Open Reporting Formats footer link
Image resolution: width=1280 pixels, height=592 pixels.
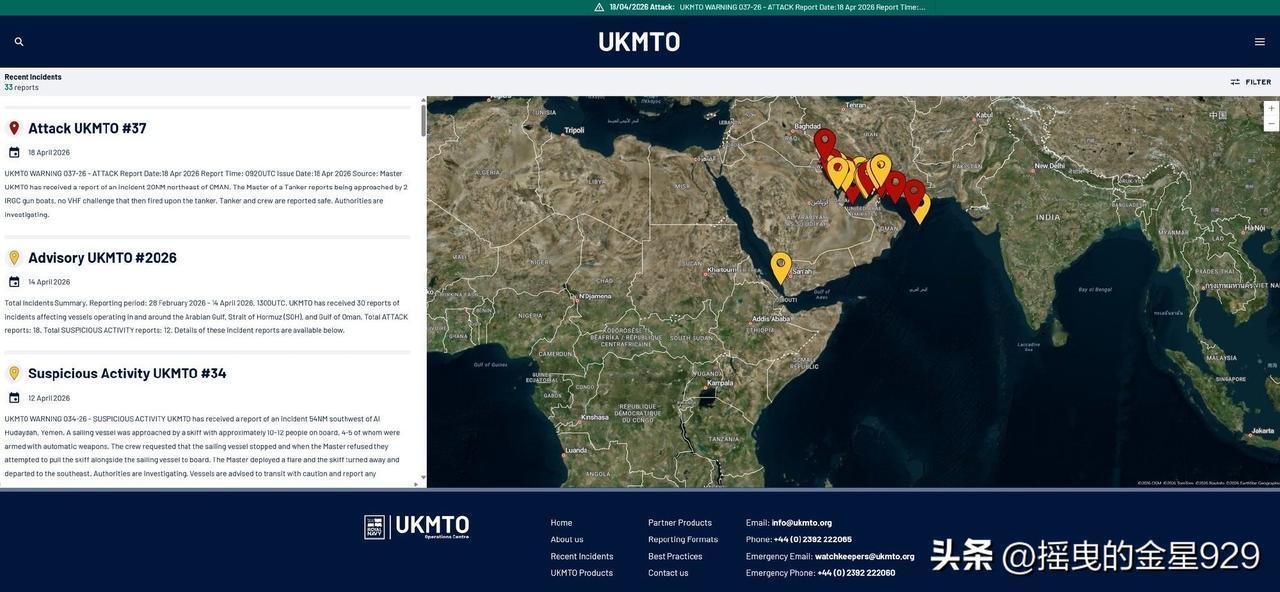coord(683,540)
